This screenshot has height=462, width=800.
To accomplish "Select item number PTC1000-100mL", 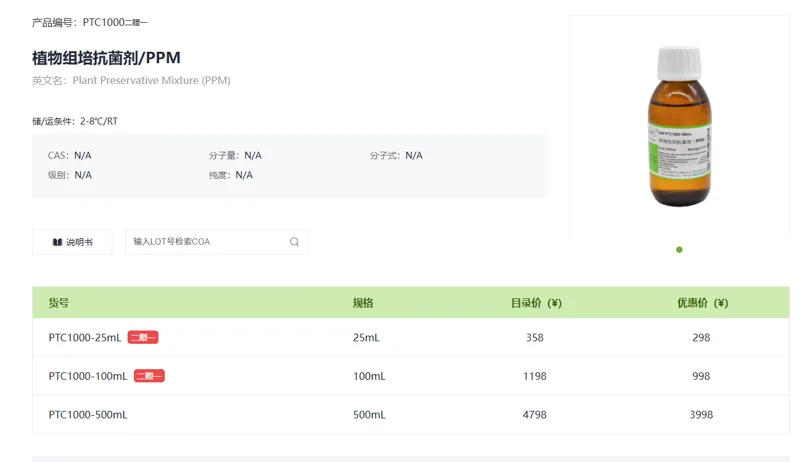I will 88,376.
